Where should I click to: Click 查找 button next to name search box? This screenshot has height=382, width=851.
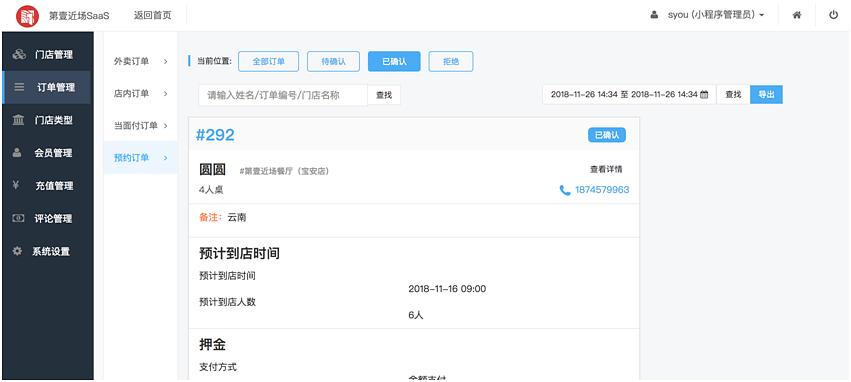(384, 95)
